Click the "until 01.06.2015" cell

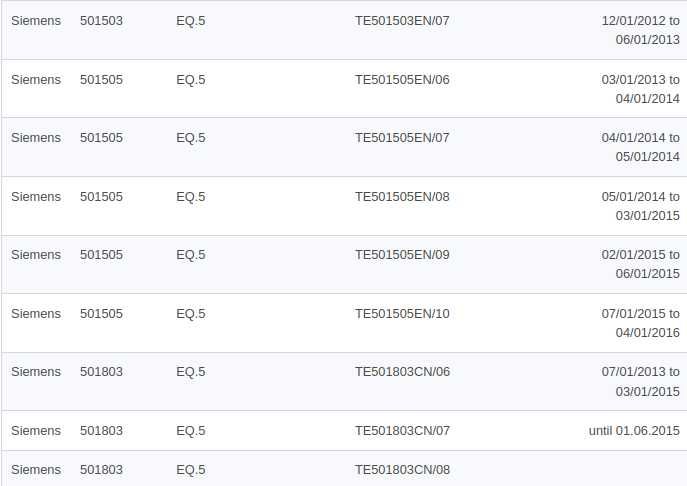point(634,431)
